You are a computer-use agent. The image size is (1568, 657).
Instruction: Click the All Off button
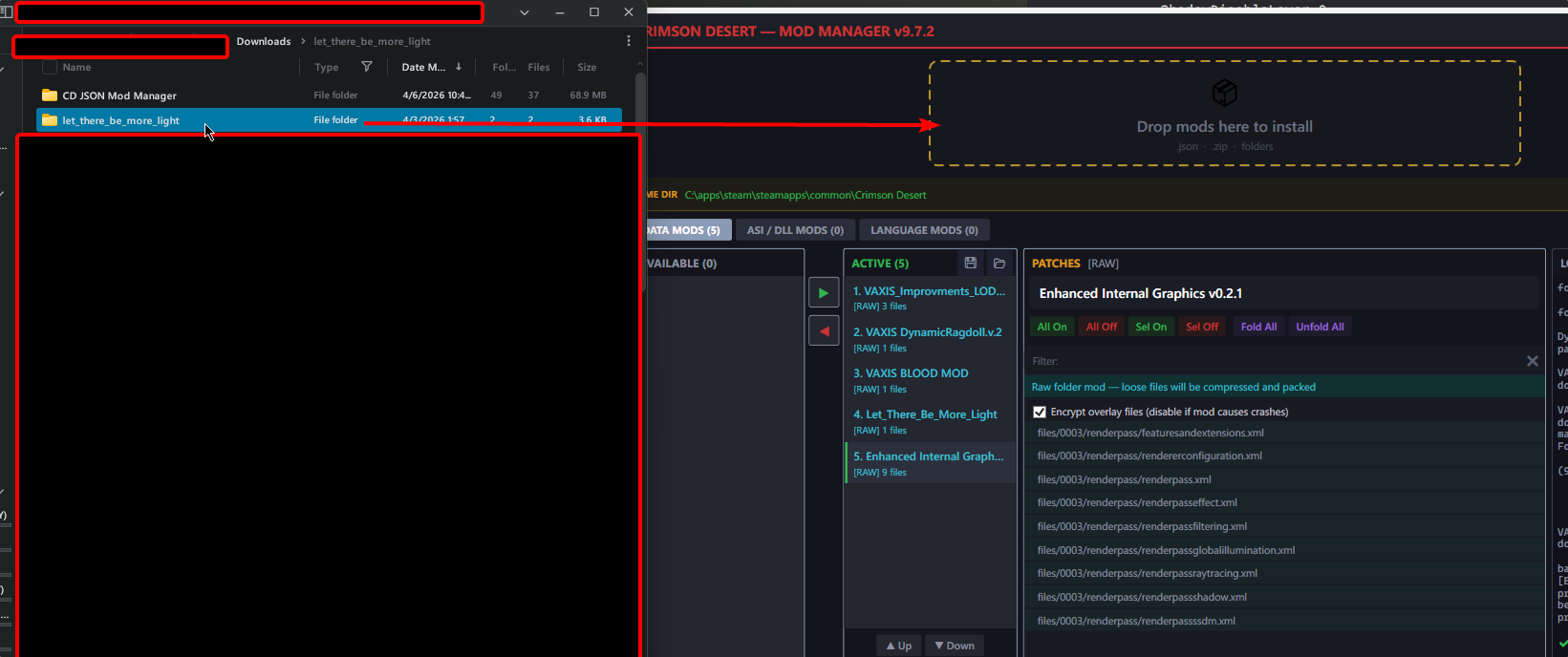[x=1102, y=327]
